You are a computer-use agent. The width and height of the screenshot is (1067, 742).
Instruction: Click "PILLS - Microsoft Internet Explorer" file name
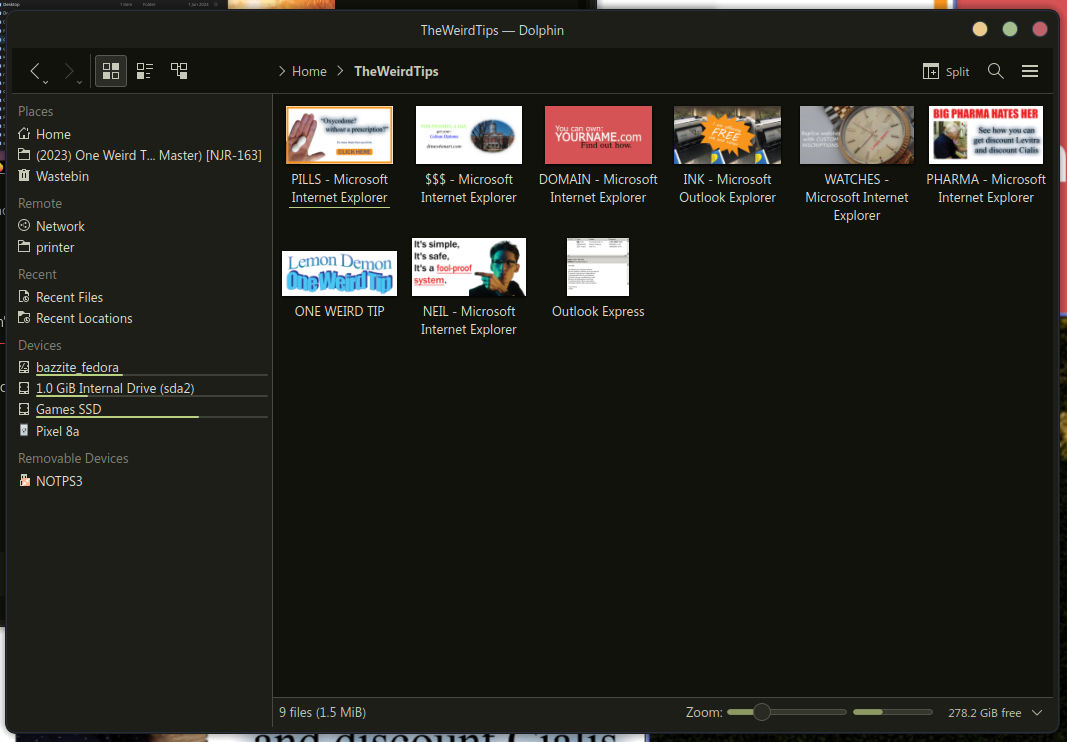[339, 189]
